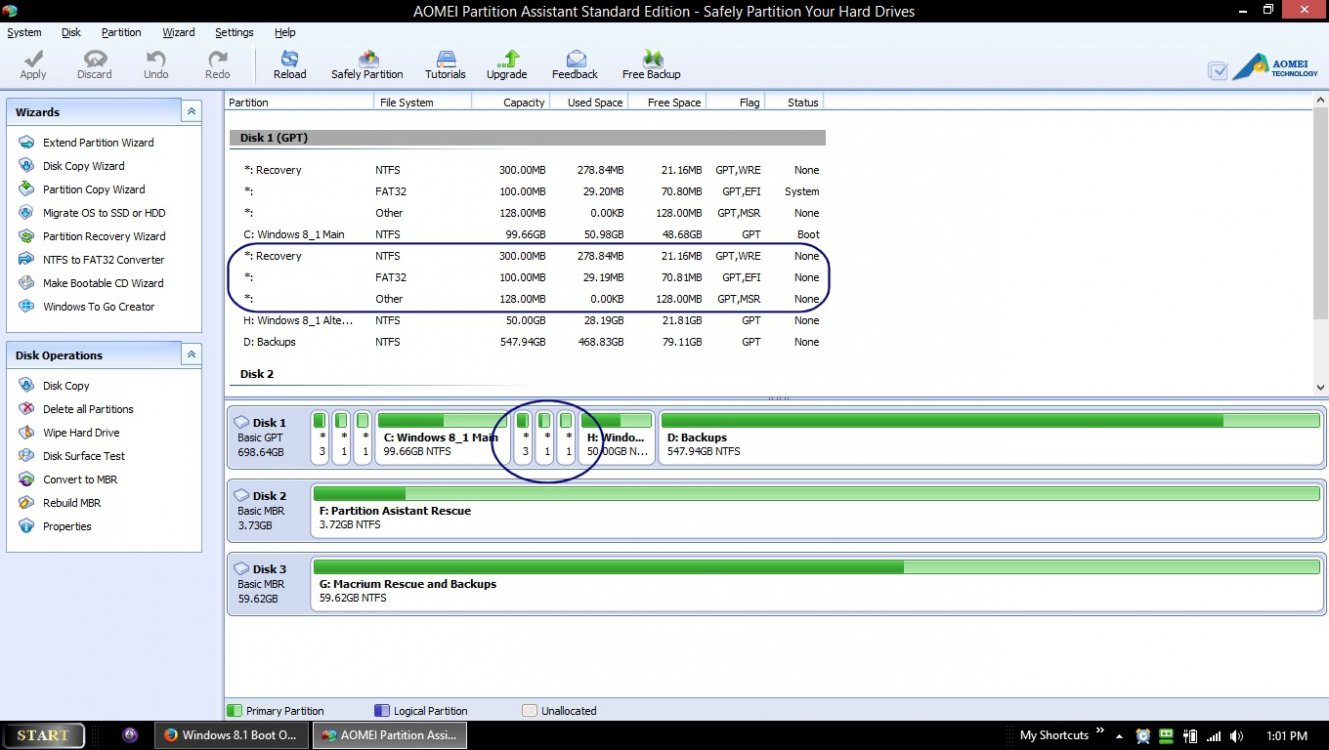The height and width of the screenshot is (750, 1329).
Task: Collapse the Wizards panel
Action: click(x=191, y=112)
